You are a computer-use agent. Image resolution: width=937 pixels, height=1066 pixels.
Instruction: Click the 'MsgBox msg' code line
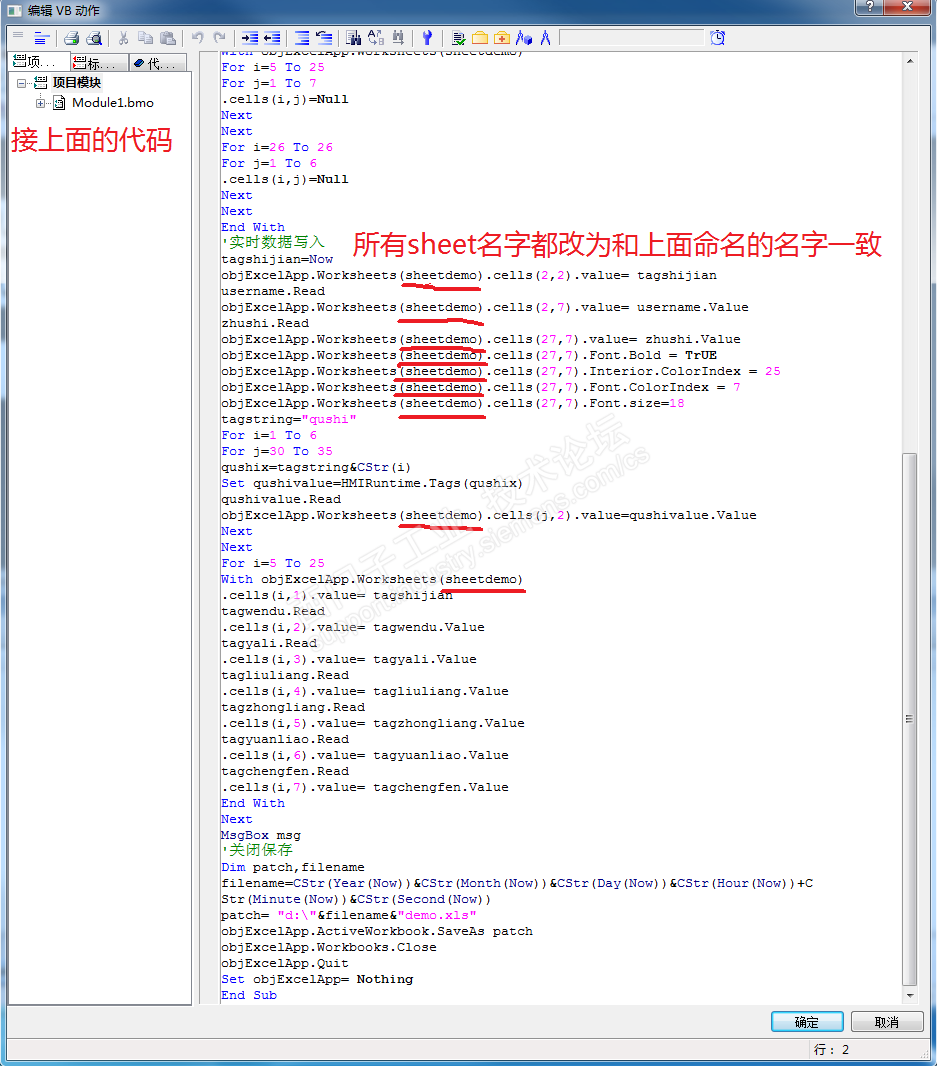(x=261, y=835)
